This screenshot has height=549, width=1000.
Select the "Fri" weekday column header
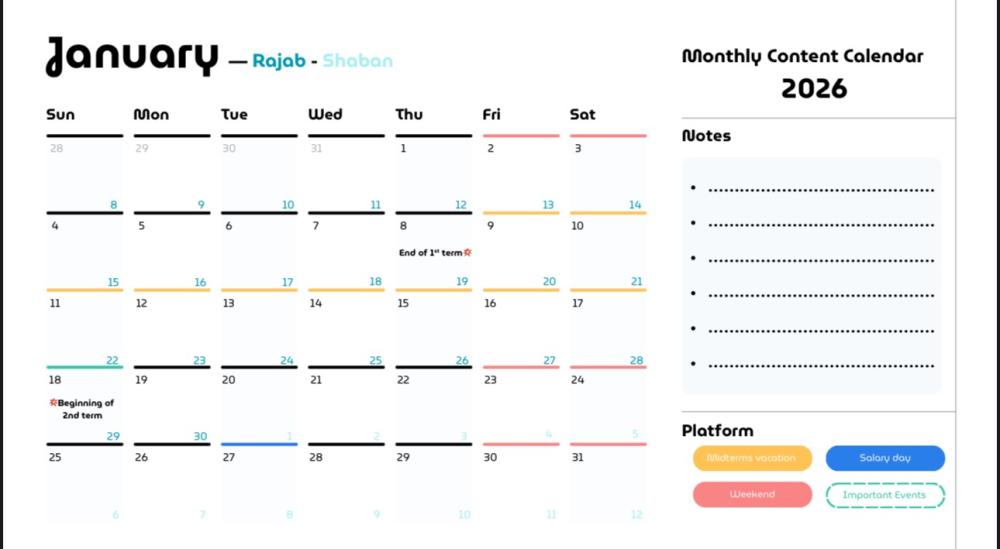click(491, 115)
